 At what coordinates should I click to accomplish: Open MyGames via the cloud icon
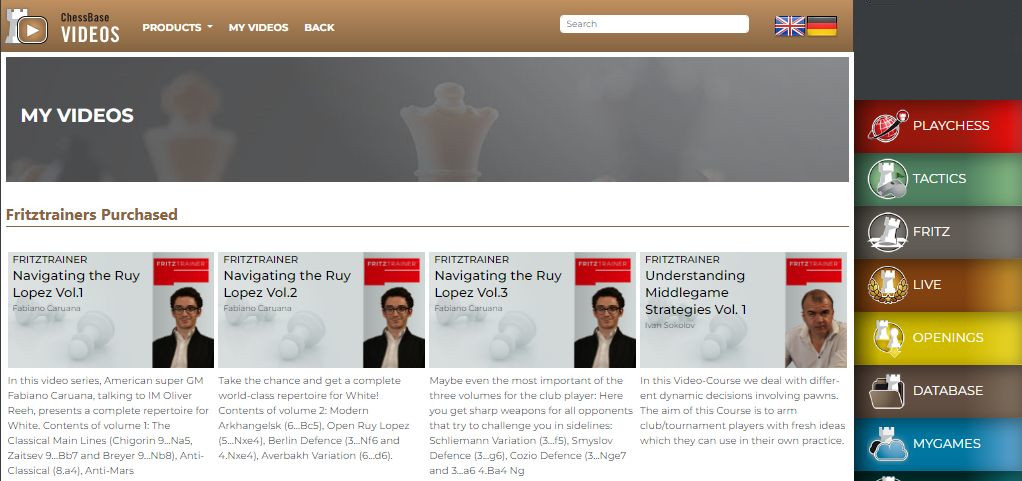(x=888, y=444)
